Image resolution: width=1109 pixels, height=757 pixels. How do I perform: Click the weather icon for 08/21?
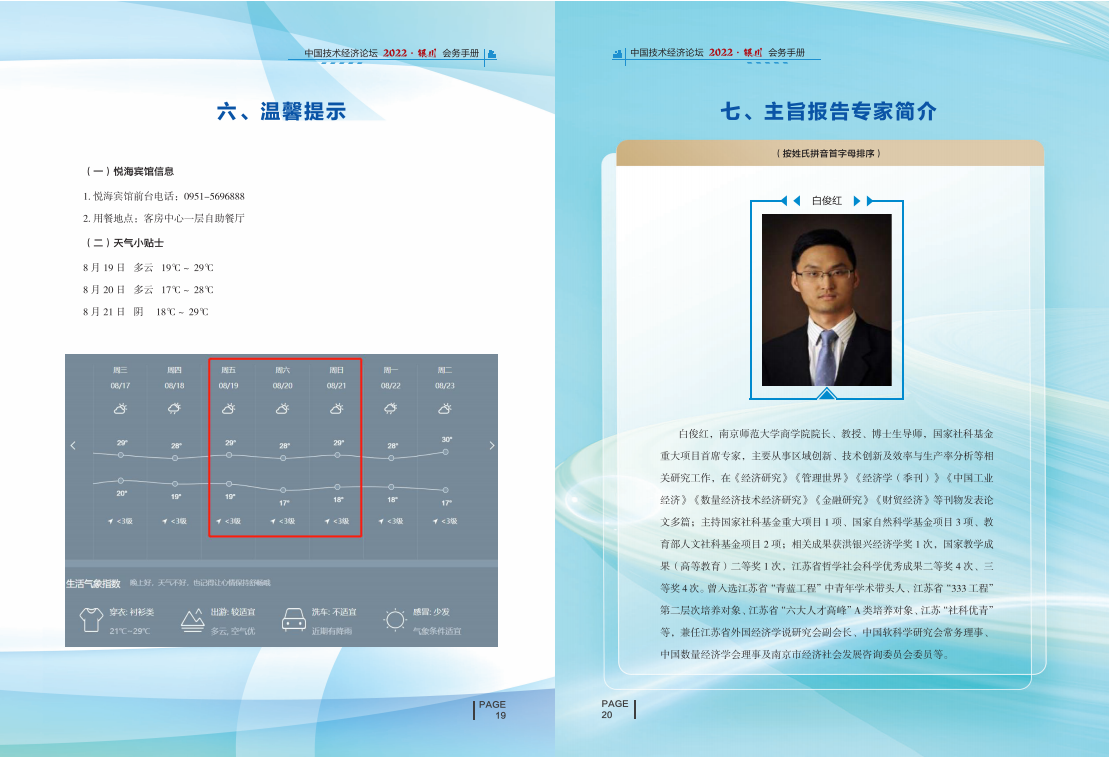click(337, 408)
